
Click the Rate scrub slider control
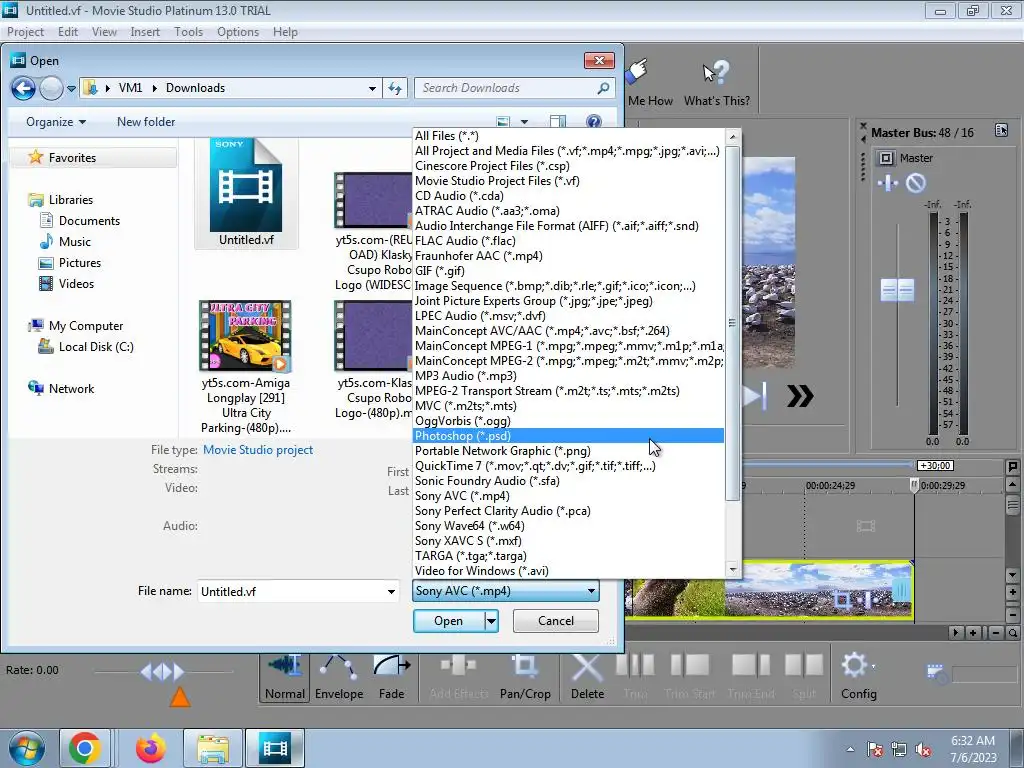tap(163, 671)
